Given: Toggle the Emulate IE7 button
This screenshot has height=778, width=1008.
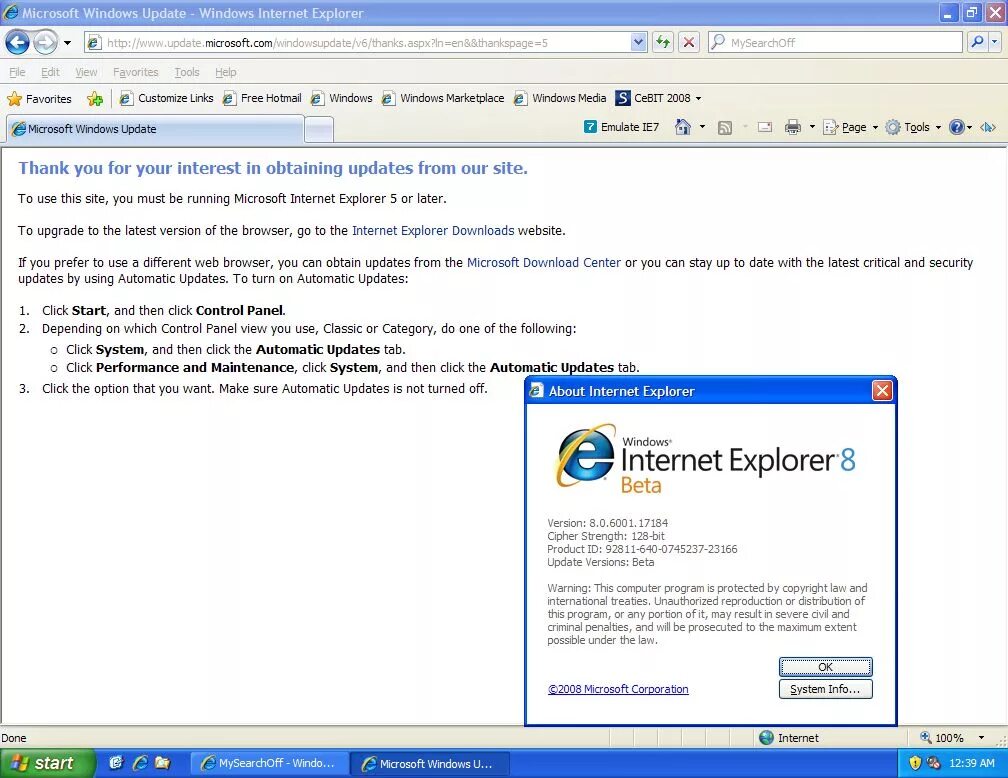Looking at the screenshot, I should [x=621, y=127].
